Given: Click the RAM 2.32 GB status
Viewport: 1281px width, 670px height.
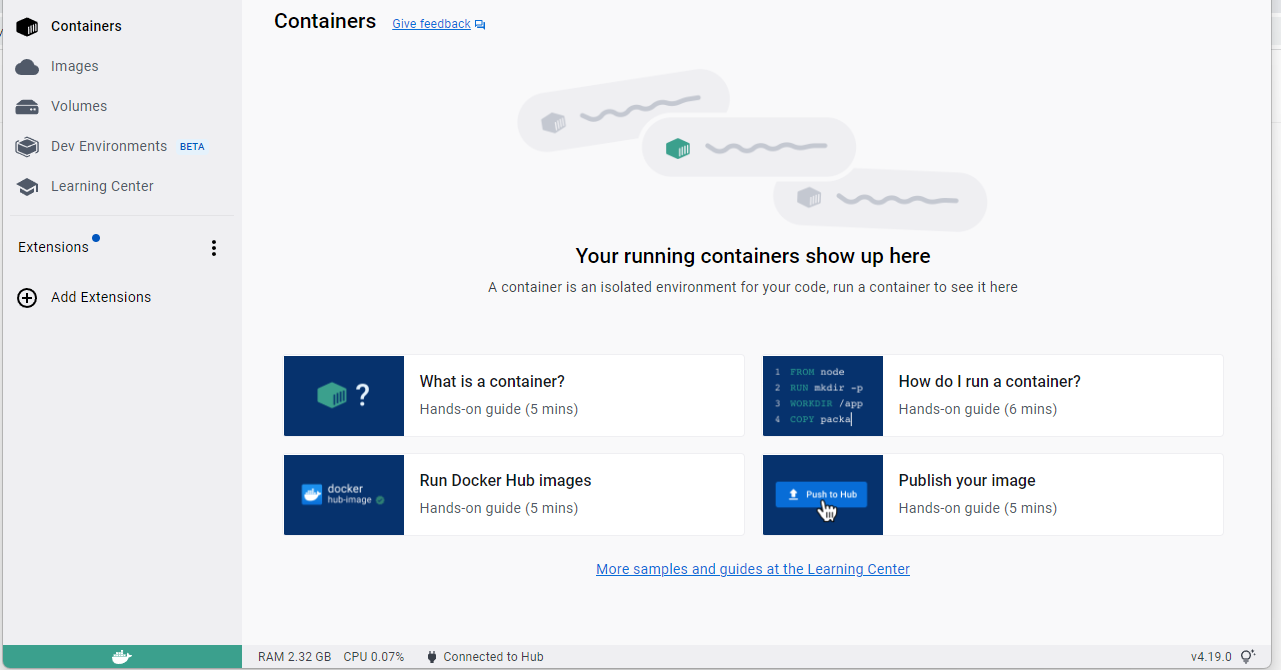Looking at the screenshot, I should click(x=294, y=657).
